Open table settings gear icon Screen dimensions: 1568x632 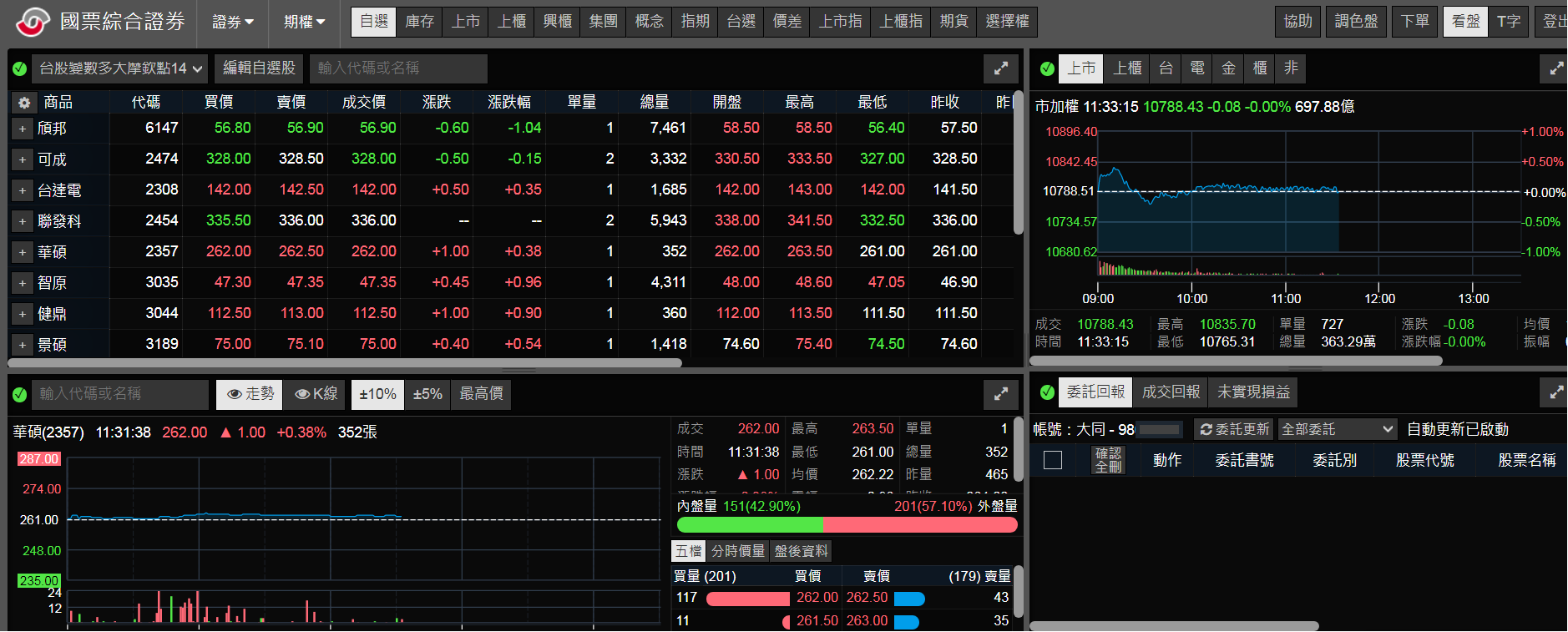(24, 103)
